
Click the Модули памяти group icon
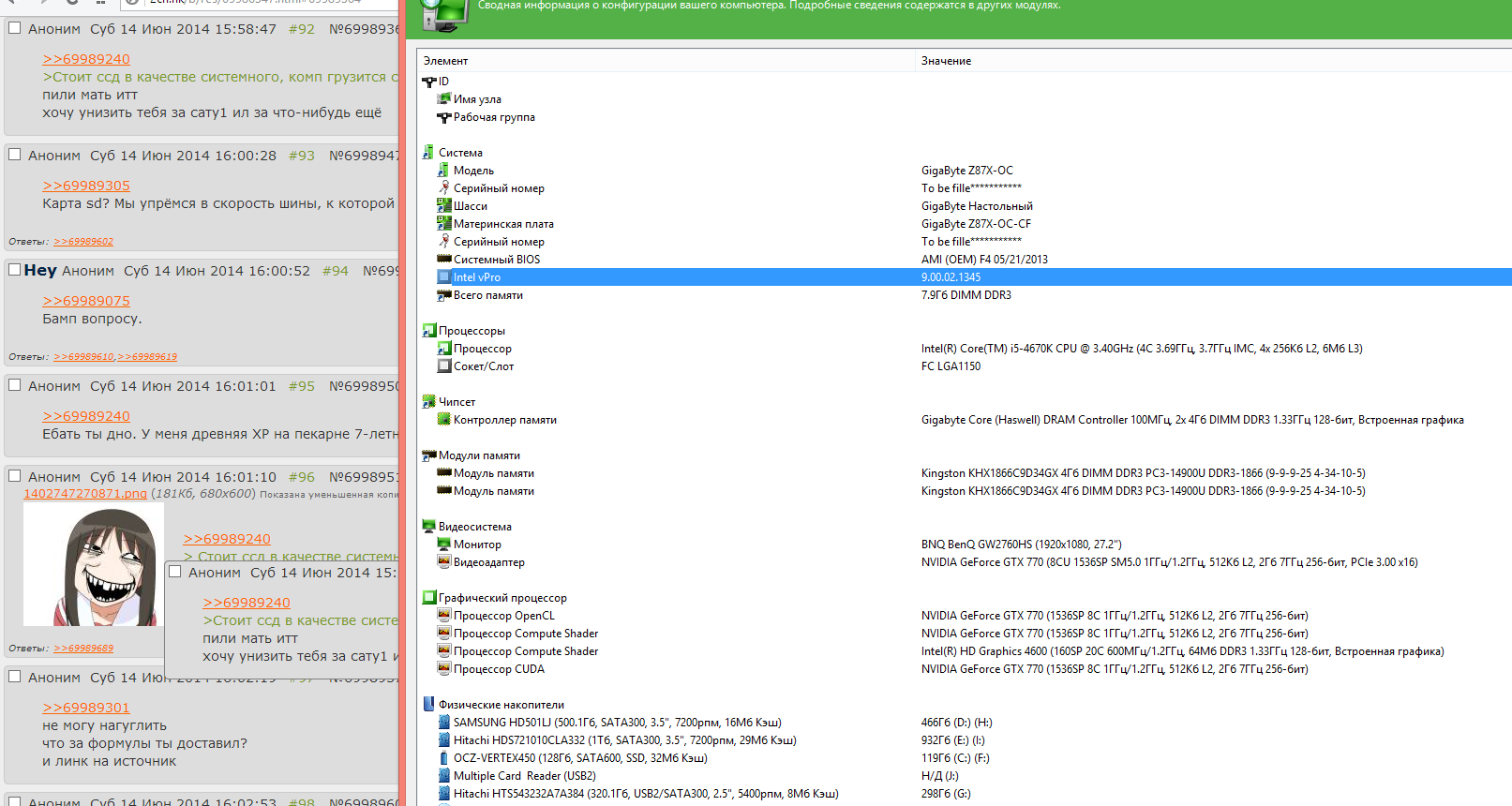point(428,455)
